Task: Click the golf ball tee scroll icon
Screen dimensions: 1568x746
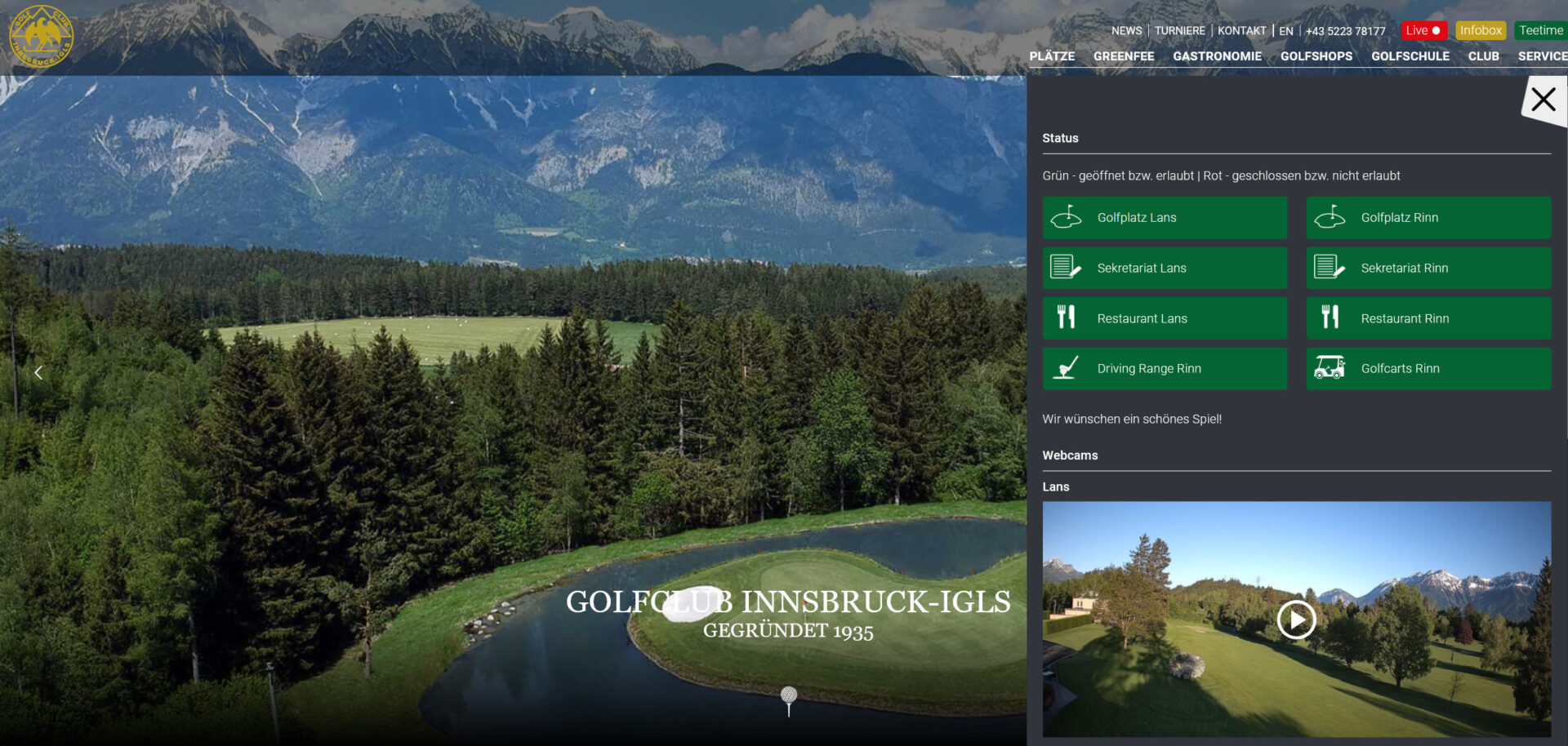Action: [x=789, y=701]
